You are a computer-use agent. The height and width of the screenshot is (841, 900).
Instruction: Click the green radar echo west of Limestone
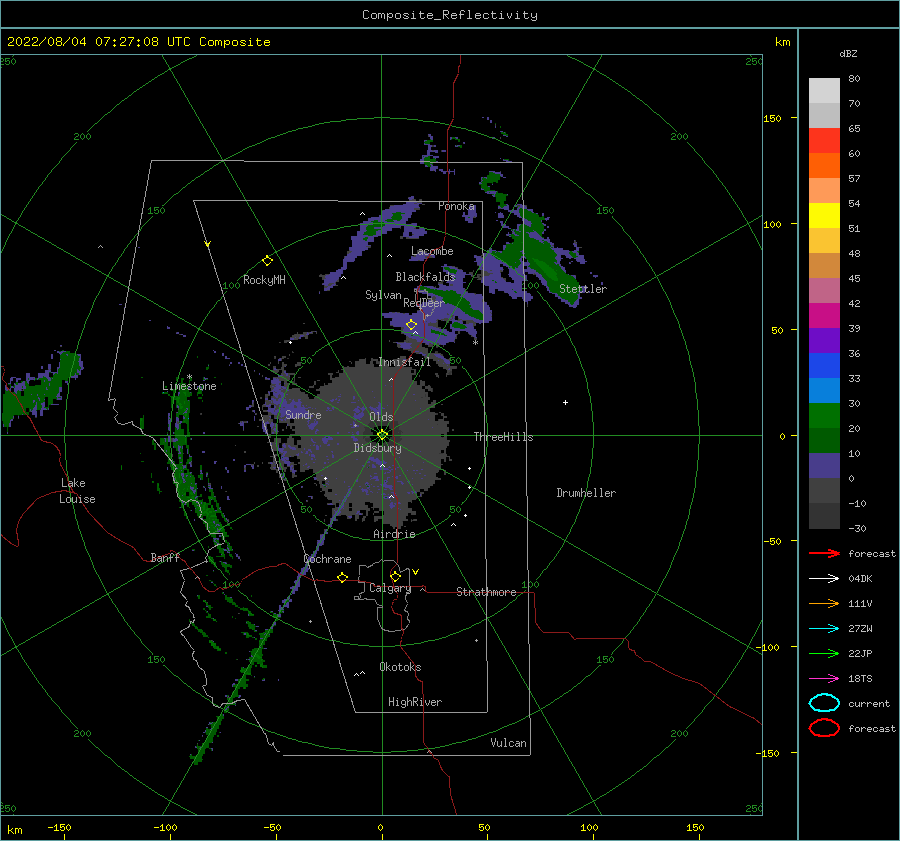pos(40,387)
